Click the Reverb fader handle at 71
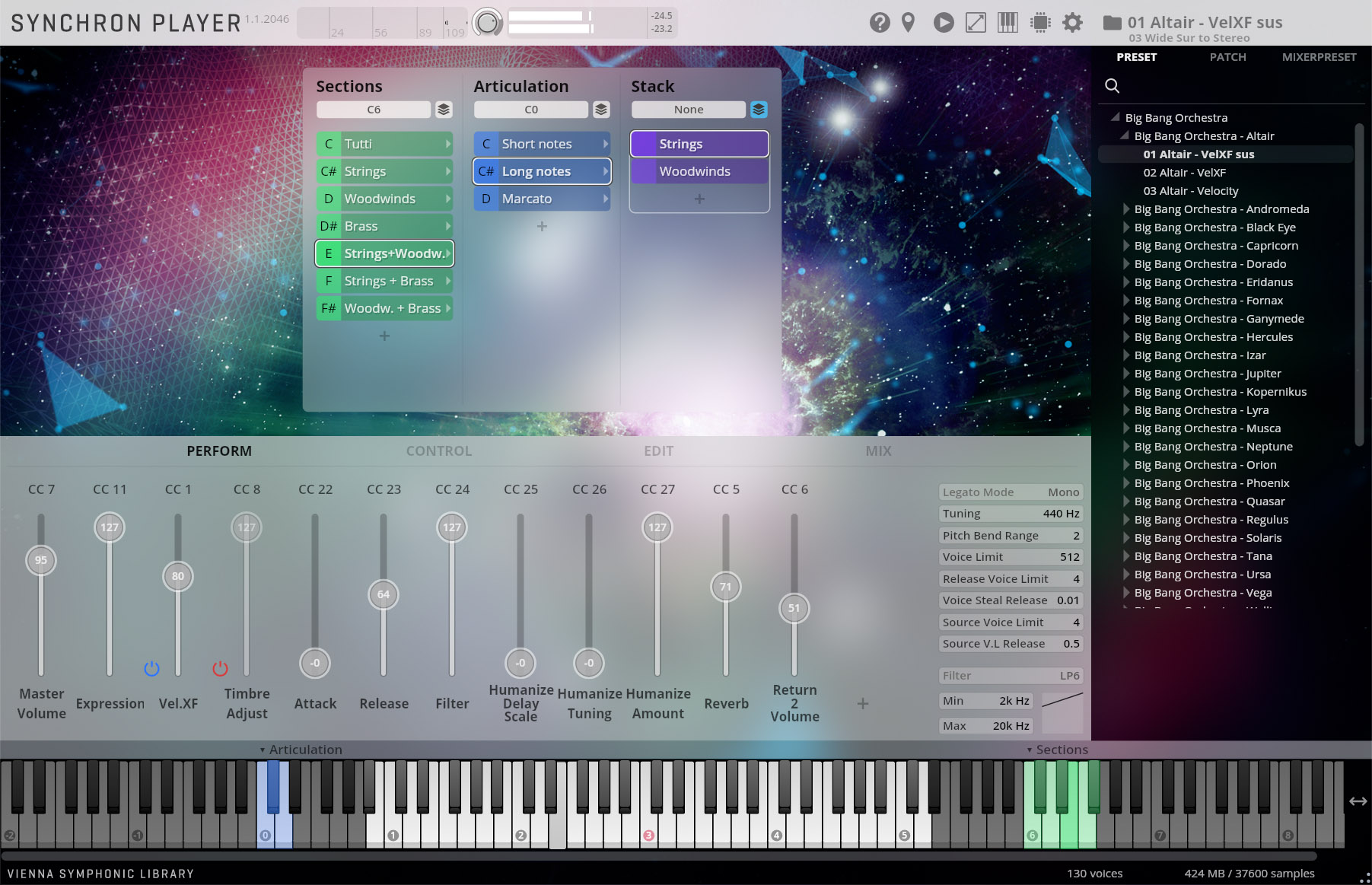1372x885 pixels. tap(726, 587)
